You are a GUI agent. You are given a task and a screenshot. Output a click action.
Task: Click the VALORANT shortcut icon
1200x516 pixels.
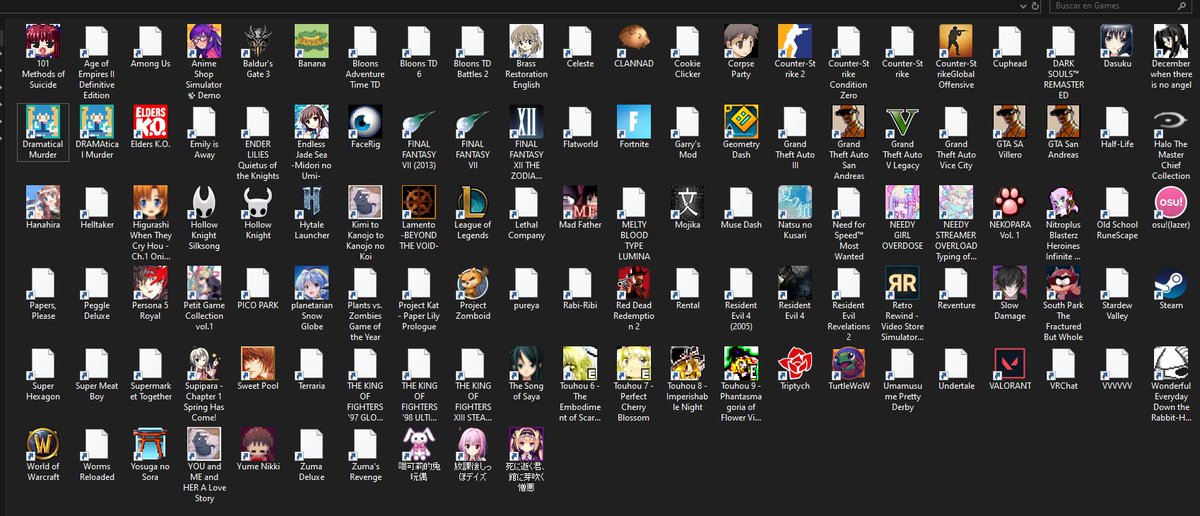click(x=1010, y=364)
